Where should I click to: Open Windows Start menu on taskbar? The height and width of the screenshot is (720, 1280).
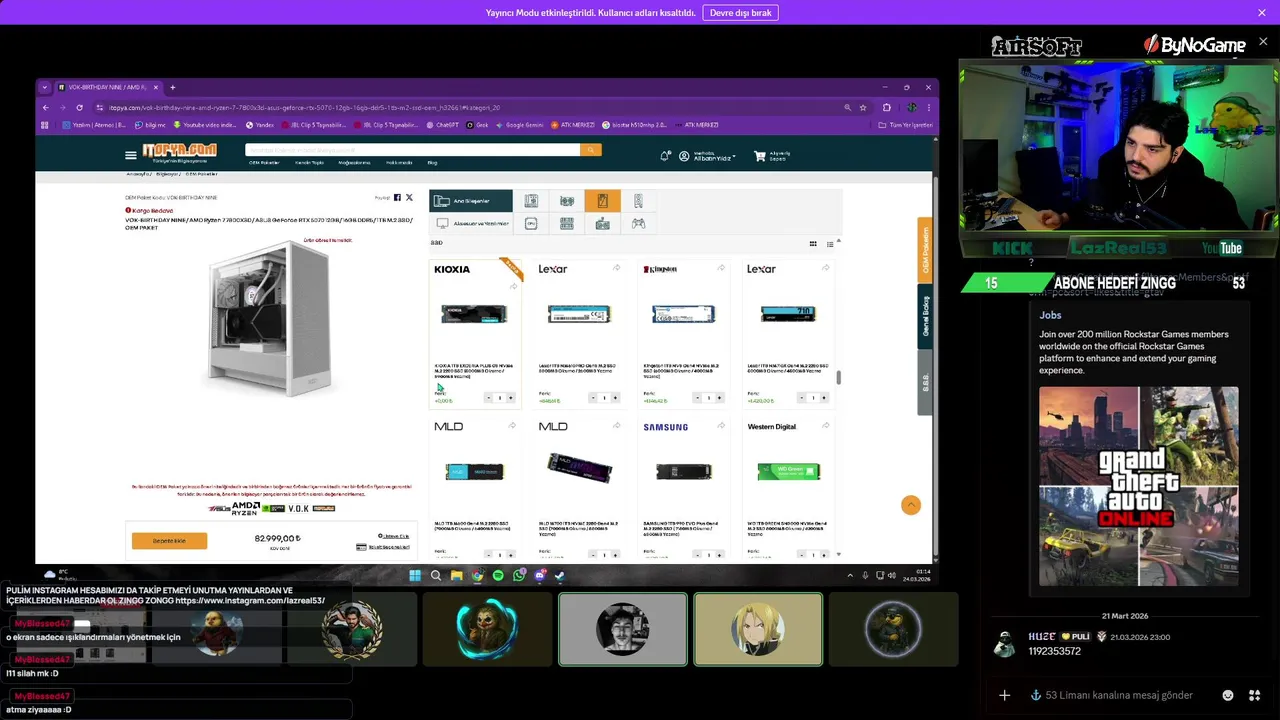(415, 575)
